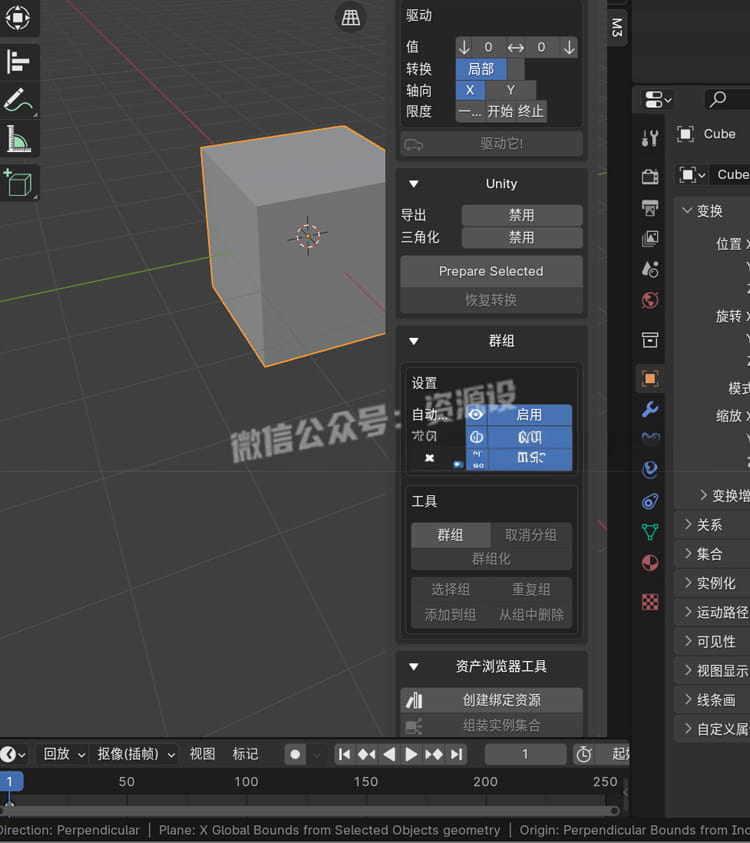The width and height of the screenshot is (750, 843).
Task: Open the Object Constraints tab
Action: pyautogui.click(x=650, y=501)
